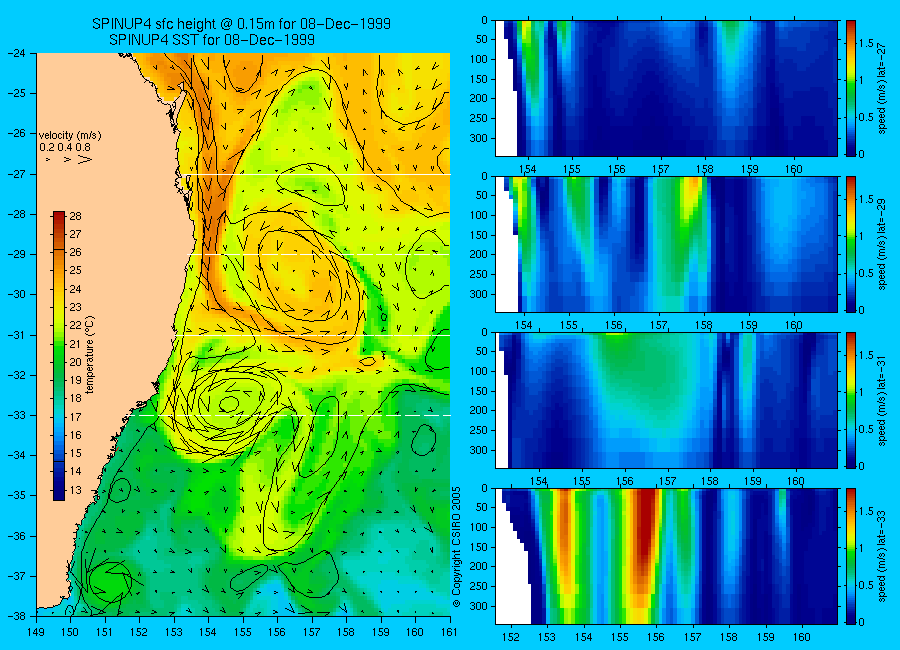Image resolution: width=900 pixels, height=650 pixels.
Task: Click the "157" longitude tick under the lat=-33 section
Action: tap(692, 637)
